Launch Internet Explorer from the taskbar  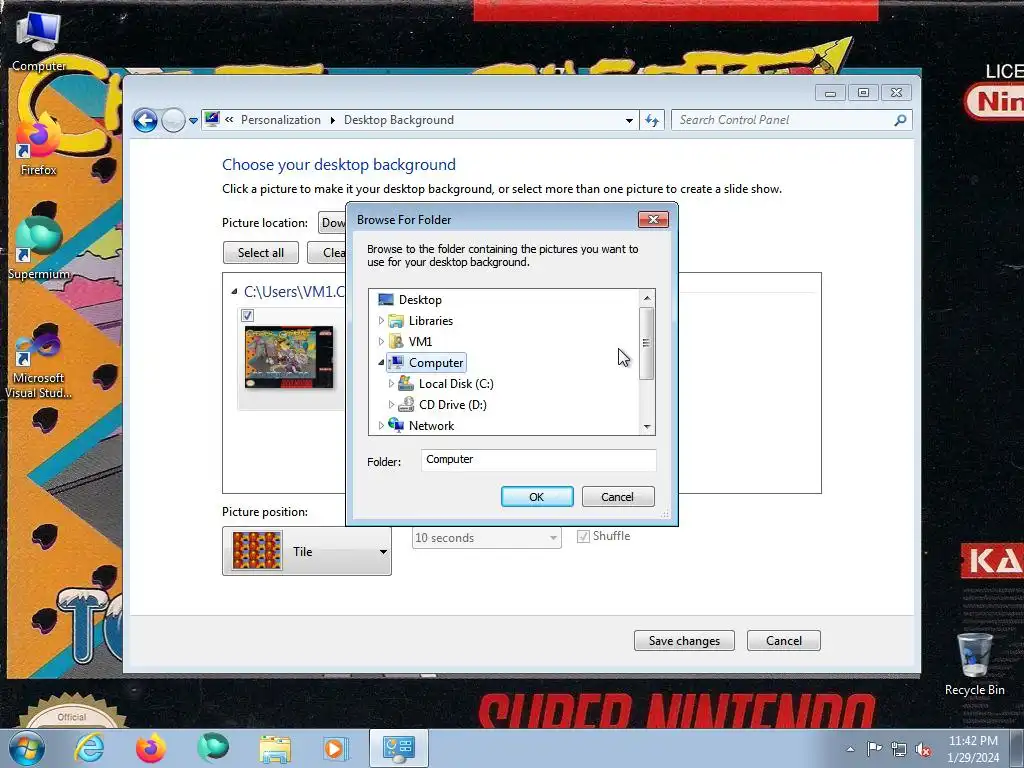coord(89,748)
